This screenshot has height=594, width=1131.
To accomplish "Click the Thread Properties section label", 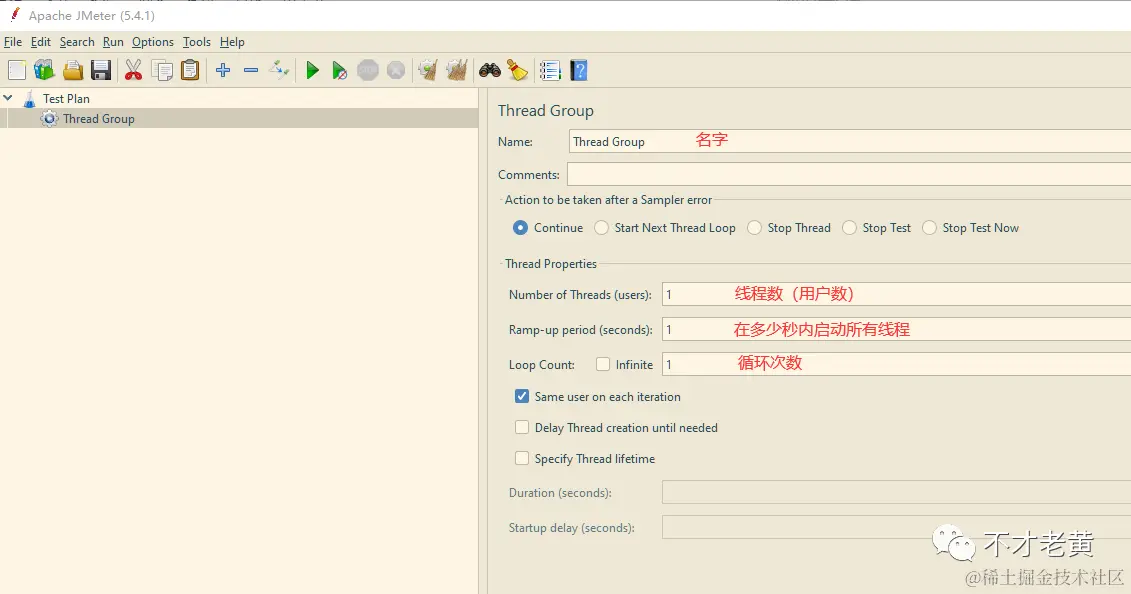I will pos(551,264).
